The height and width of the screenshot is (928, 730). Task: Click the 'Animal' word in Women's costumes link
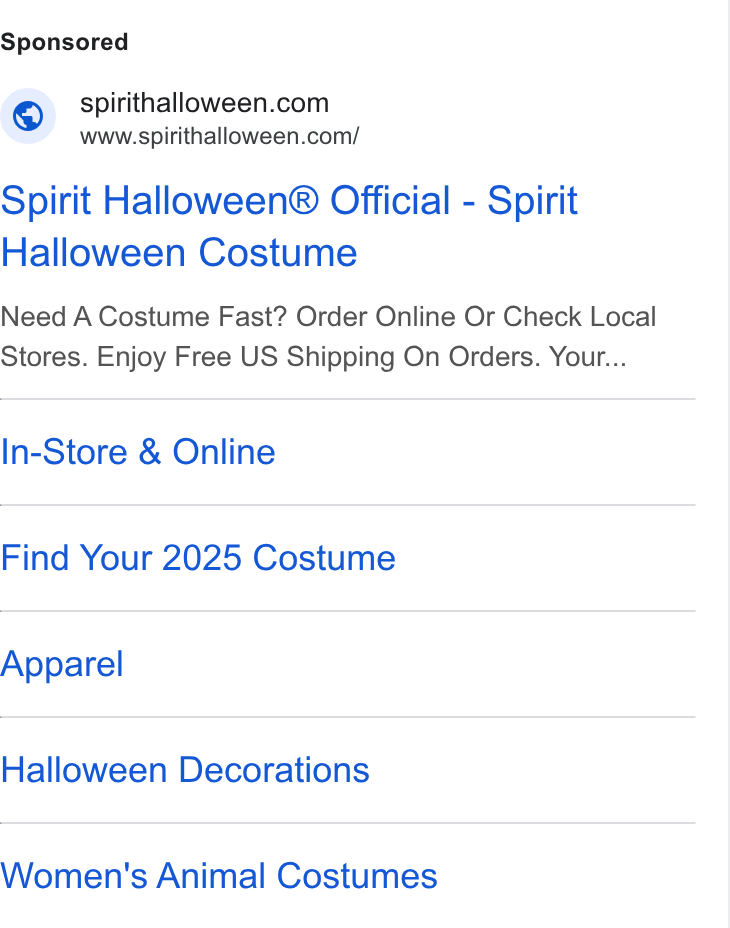pos(211,876)
